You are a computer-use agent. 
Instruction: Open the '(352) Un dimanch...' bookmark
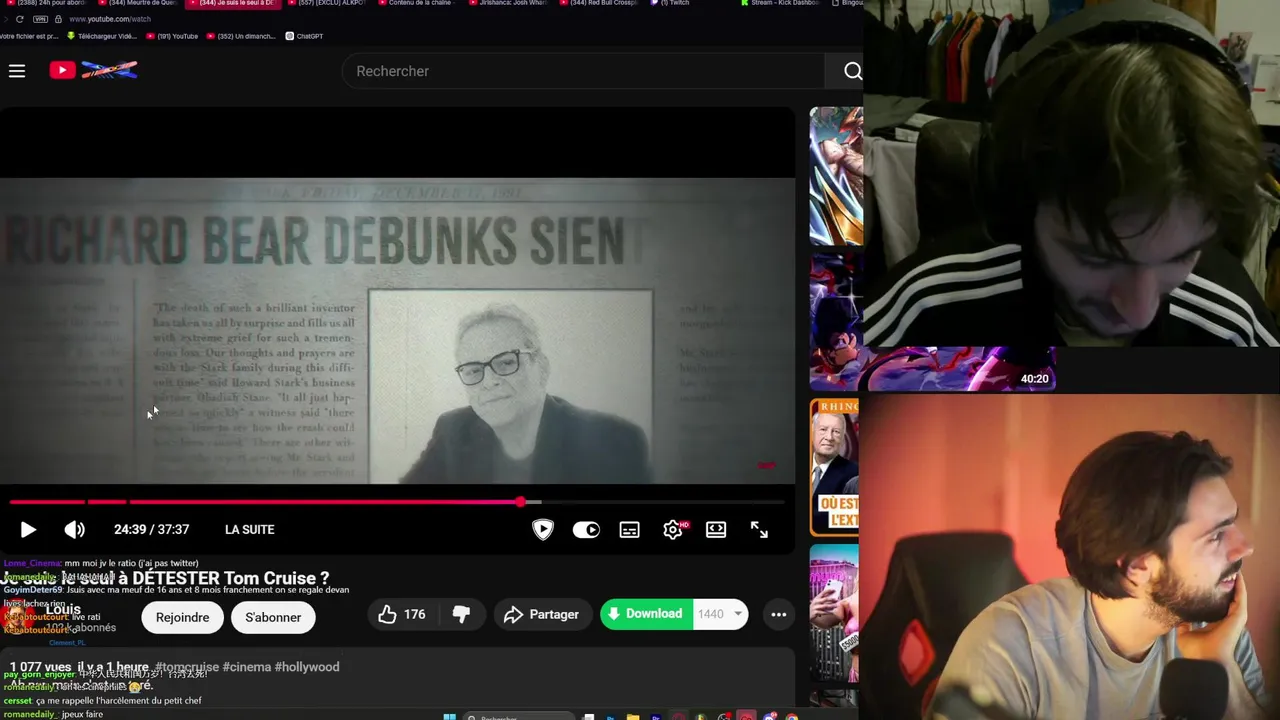tap(240, 36)
